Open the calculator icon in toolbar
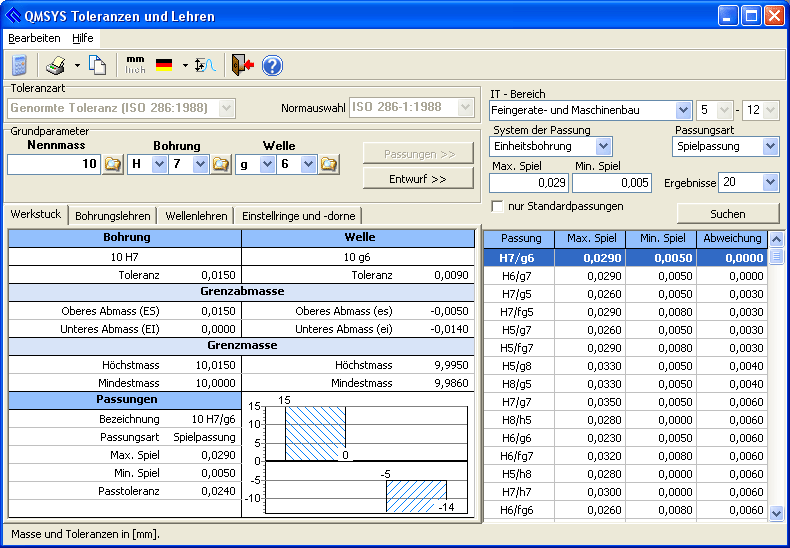790x548 pixels. pyautogui.click(x=19, y=65)
